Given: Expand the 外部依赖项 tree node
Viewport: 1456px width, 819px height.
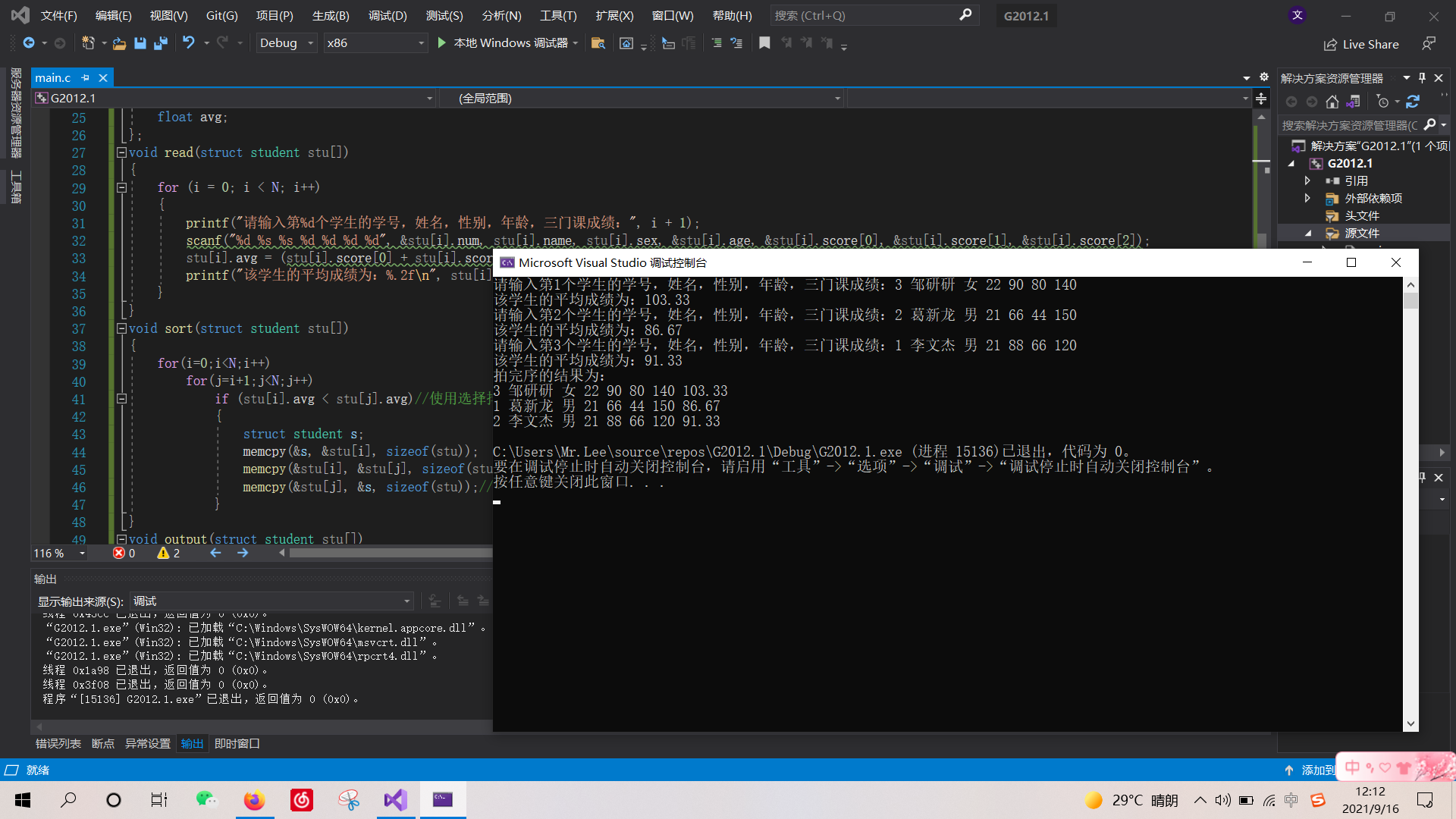Looking at the screenshot, I should [1307, 198].
